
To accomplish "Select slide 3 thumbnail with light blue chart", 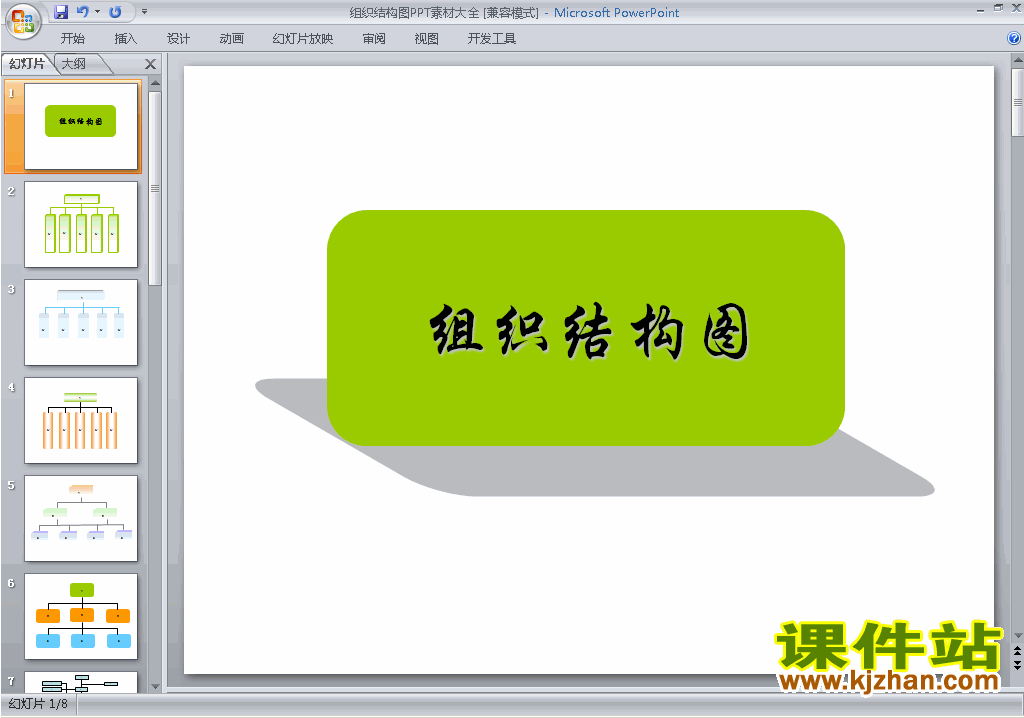I will tap(81, 322).
